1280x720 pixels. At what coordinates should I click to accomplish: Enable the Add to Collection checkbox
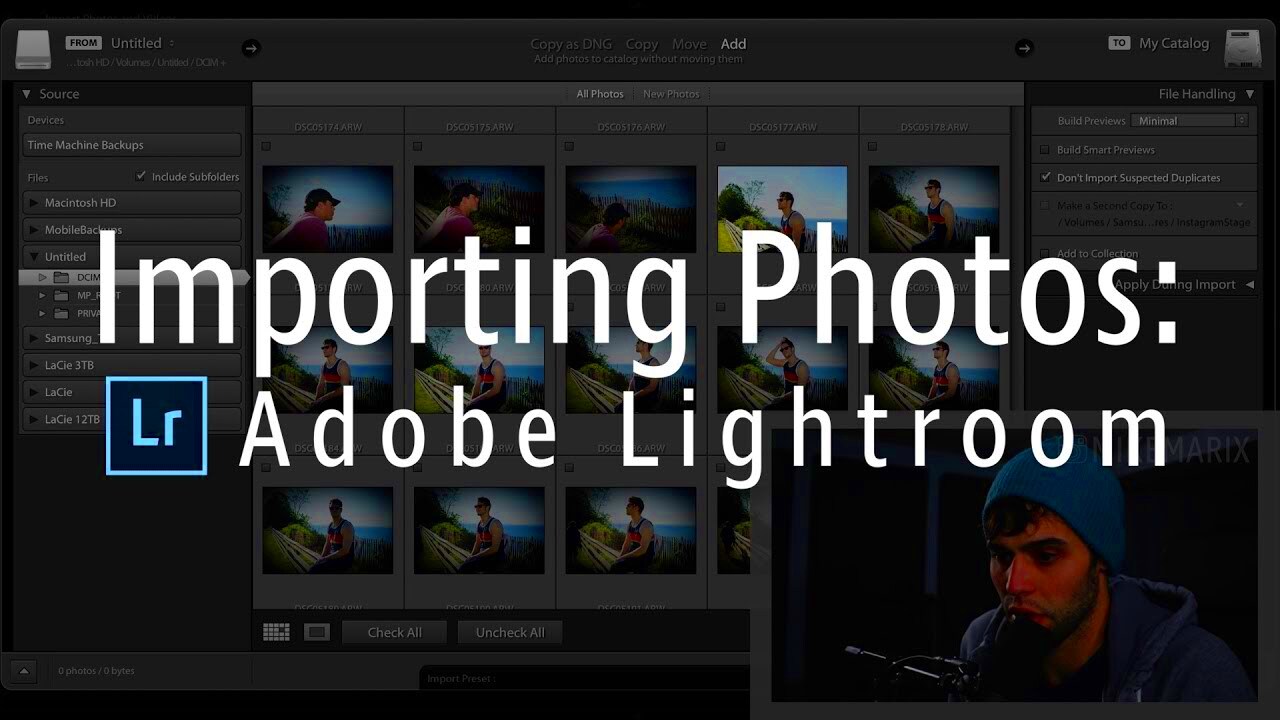[1046, 254]
